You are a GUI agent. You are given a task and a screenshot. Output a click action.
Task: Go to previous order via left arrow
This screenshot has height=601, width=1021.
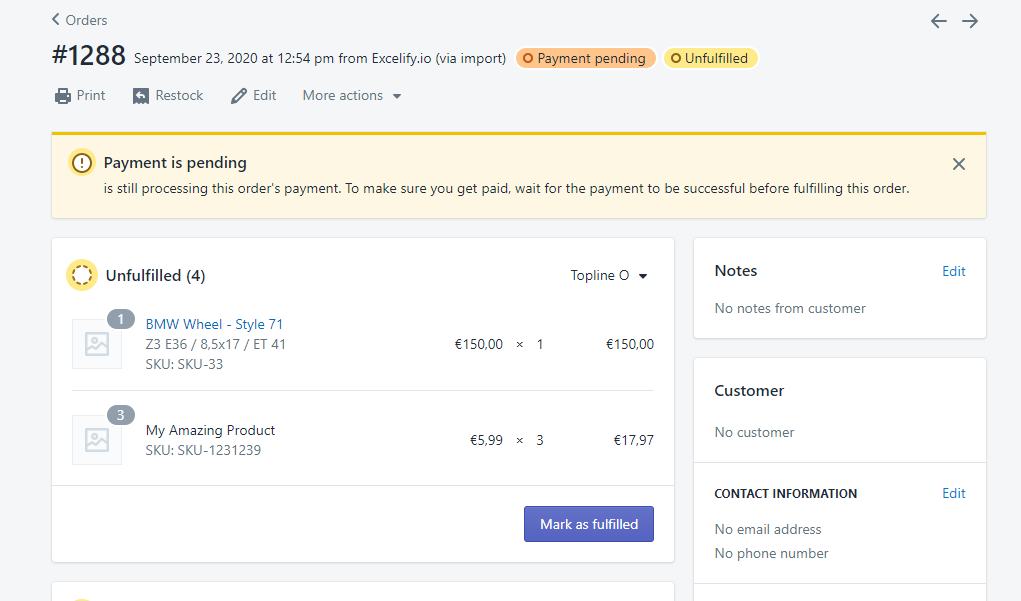pyautogui.click(x=938, y=20)
